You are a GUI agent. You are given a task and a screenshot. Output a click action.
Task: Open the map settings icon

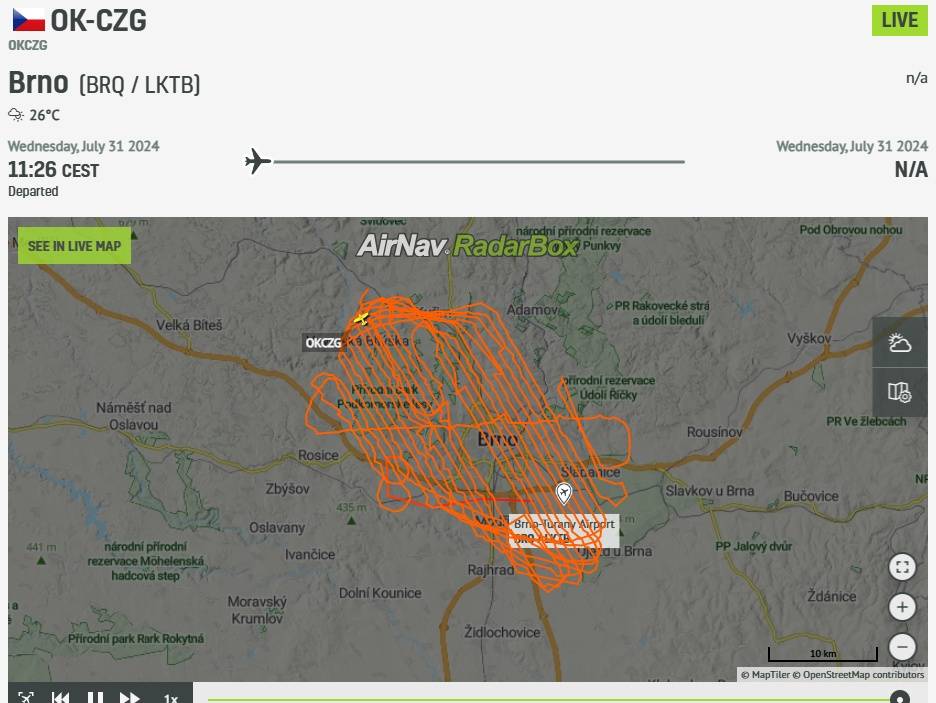(900, 393)
